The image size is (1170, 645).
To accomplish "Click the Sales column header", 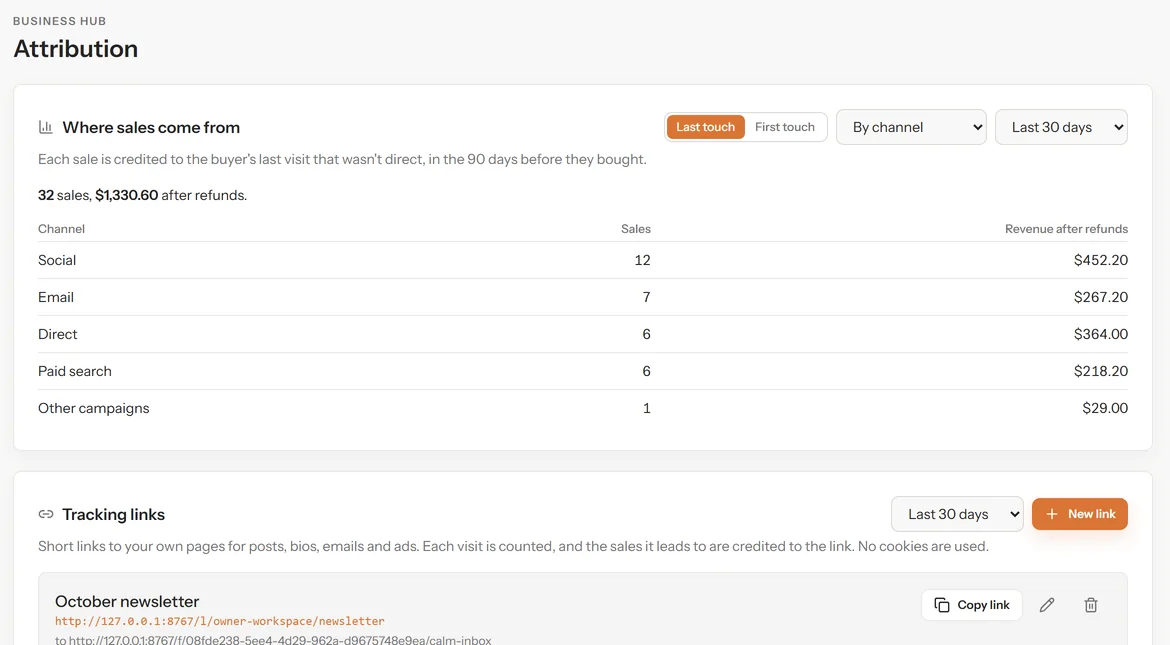I will tap(636, 228).
